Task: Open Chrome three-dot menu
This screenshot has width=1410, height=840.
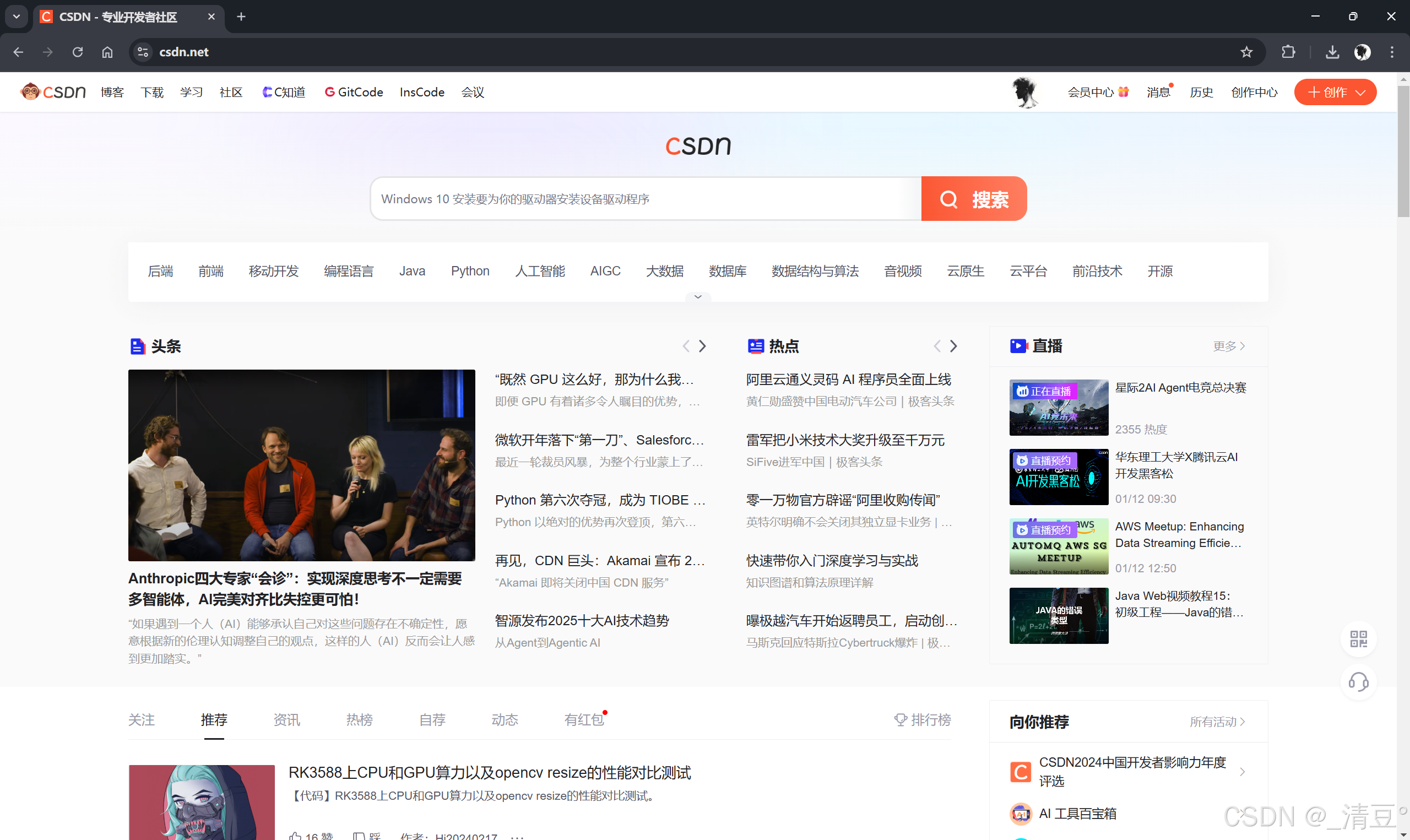Action: (x=1392, y=52)
